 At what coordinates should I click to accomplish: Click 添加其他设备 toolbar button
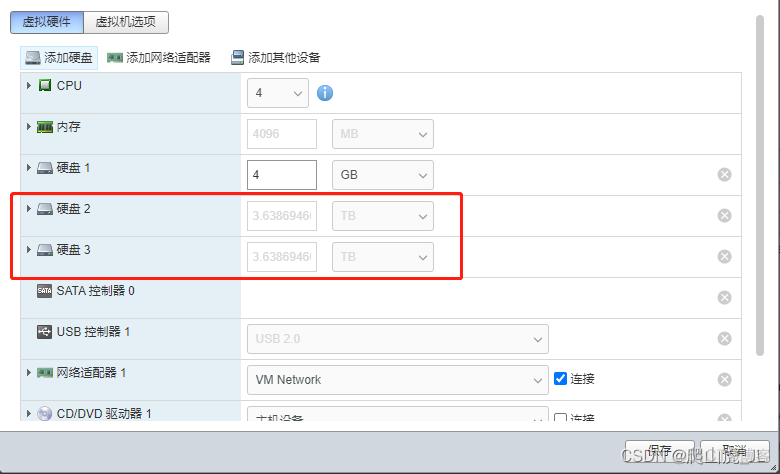point(276,58)
